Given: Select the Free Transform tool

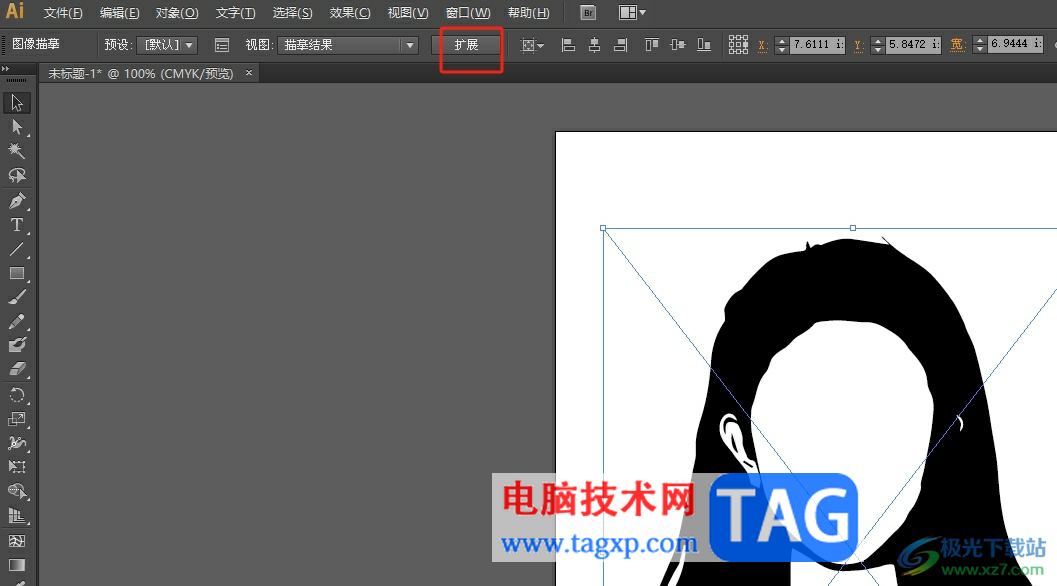Looking at the screenshot, I should click(17, 467).
